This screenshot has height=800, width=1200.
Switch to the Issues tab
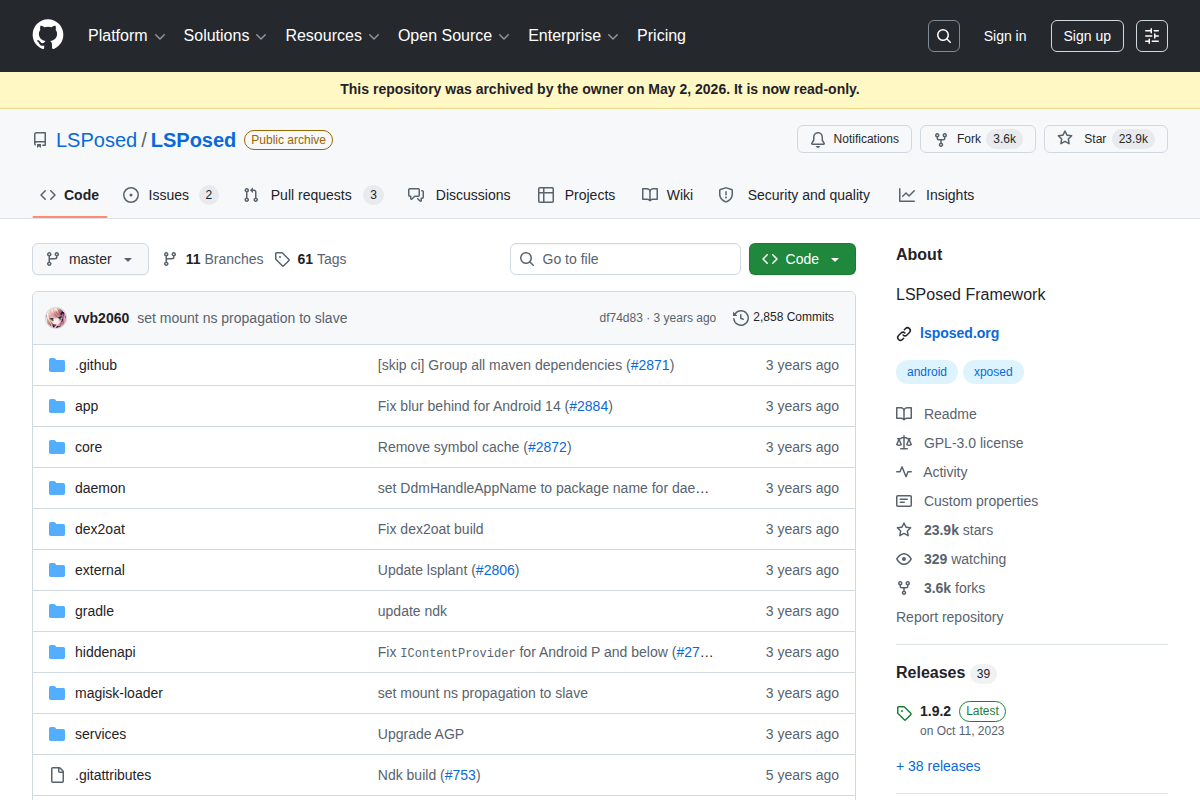pyautogui.click(x=170, y=195)
